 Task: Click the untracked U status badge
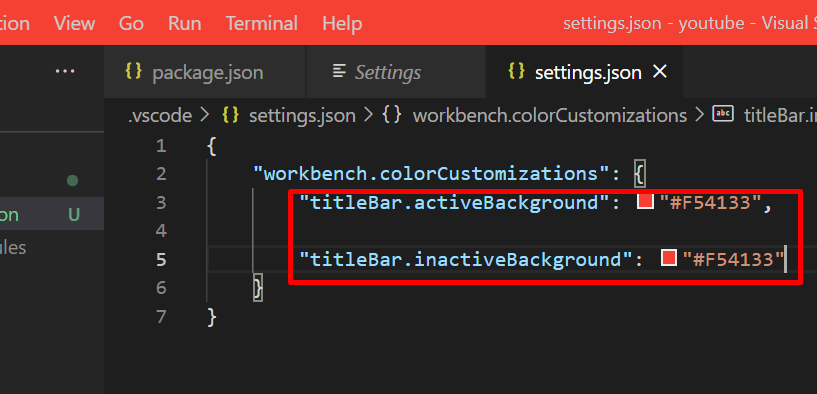click(74, 214)
